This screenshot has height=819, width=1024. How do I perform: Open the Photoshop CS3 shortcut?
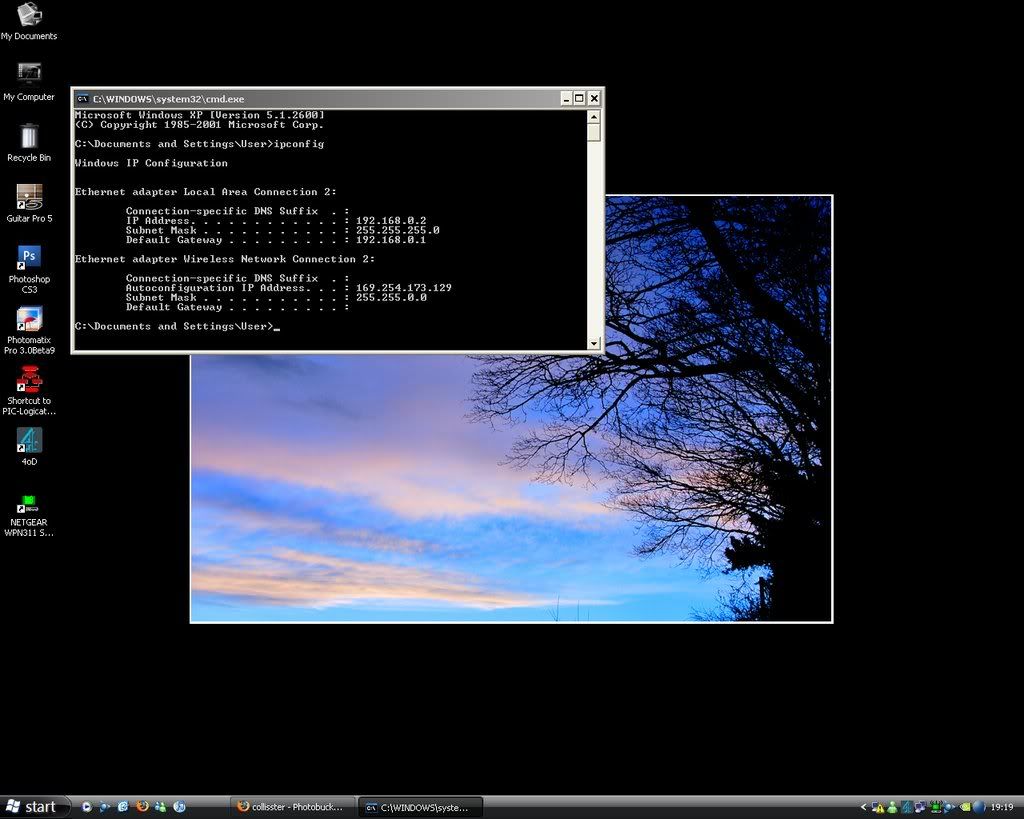point(29,258)
